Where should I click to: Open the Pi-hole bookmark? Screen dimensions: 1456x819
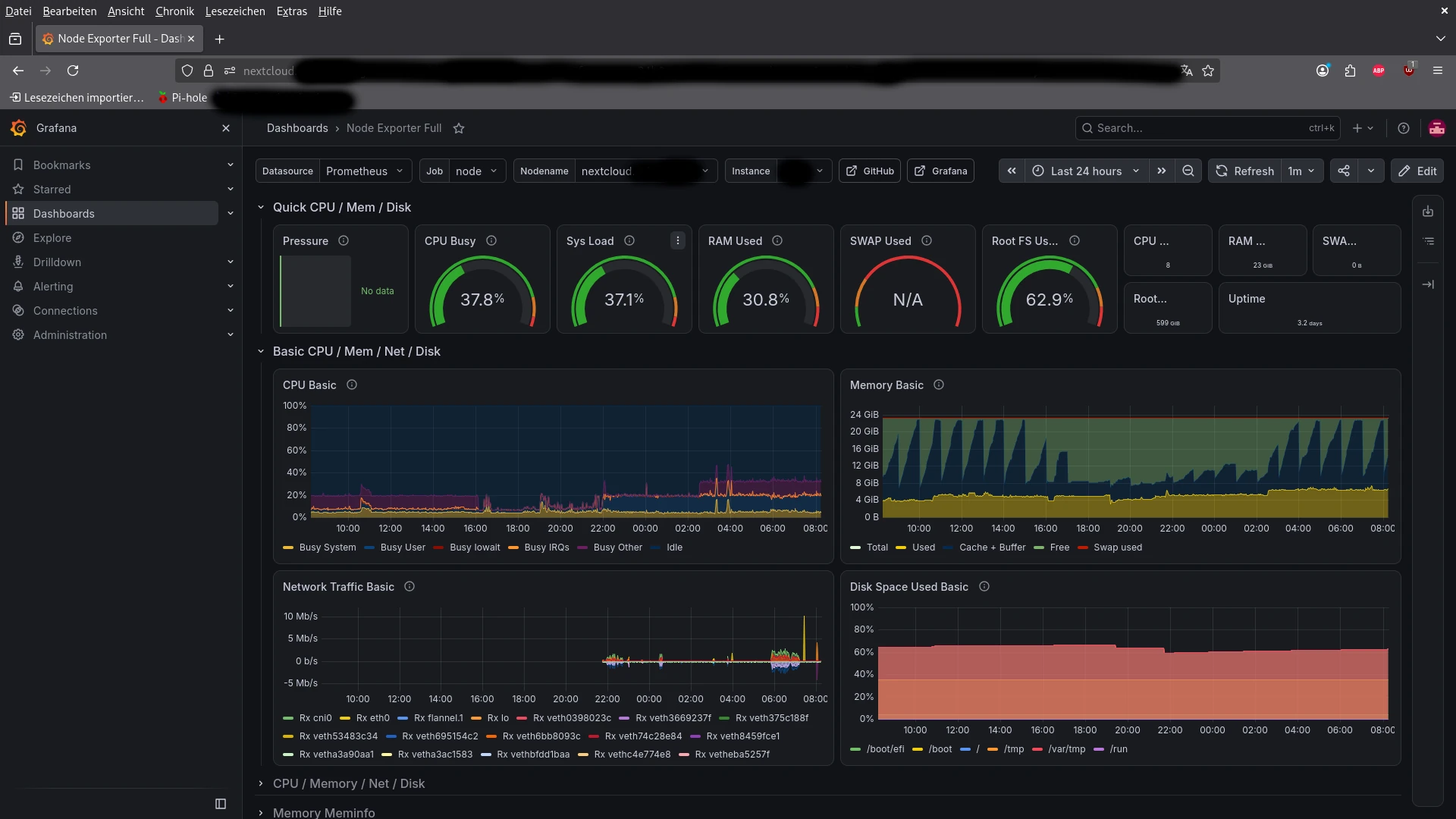[182, 98]
